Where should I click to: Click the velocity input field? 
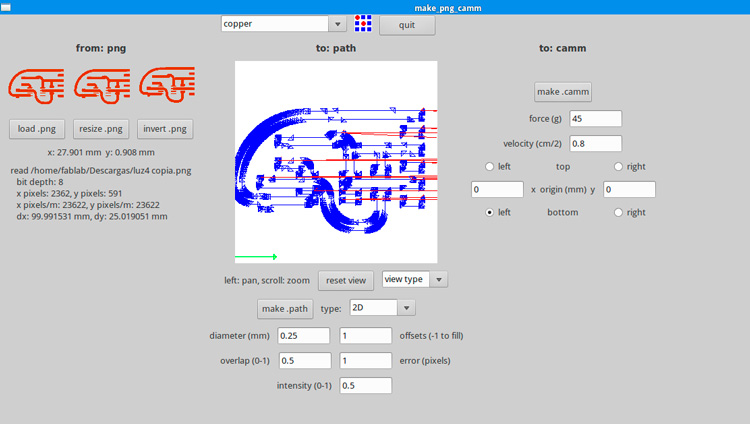[x=596, y=144]
